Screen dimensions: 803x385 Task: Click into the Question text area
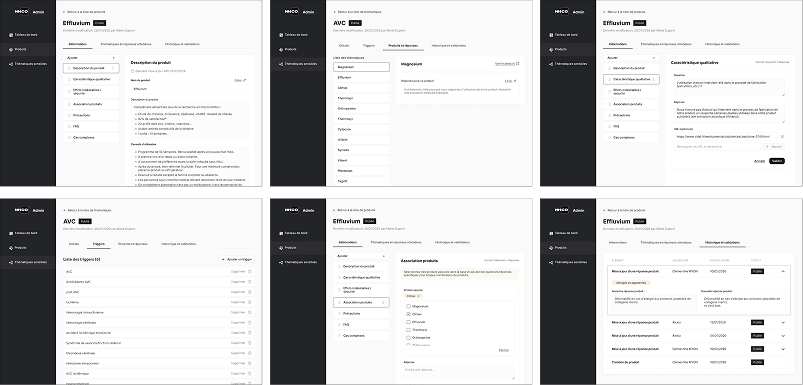click(729, 87)
